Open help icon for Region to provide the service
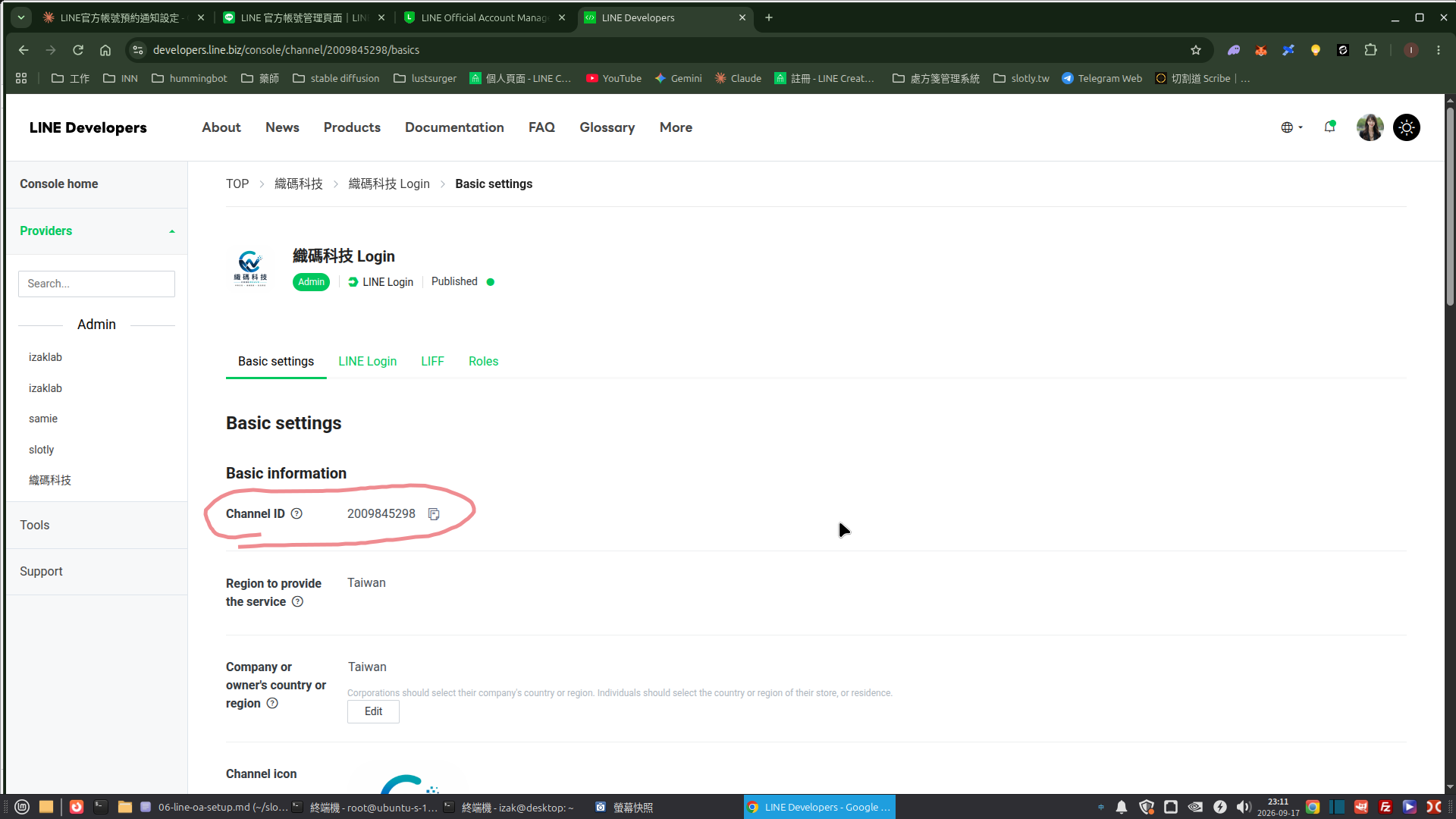The height and width of the screenshot is (819, 1456). tap(297, 601)
